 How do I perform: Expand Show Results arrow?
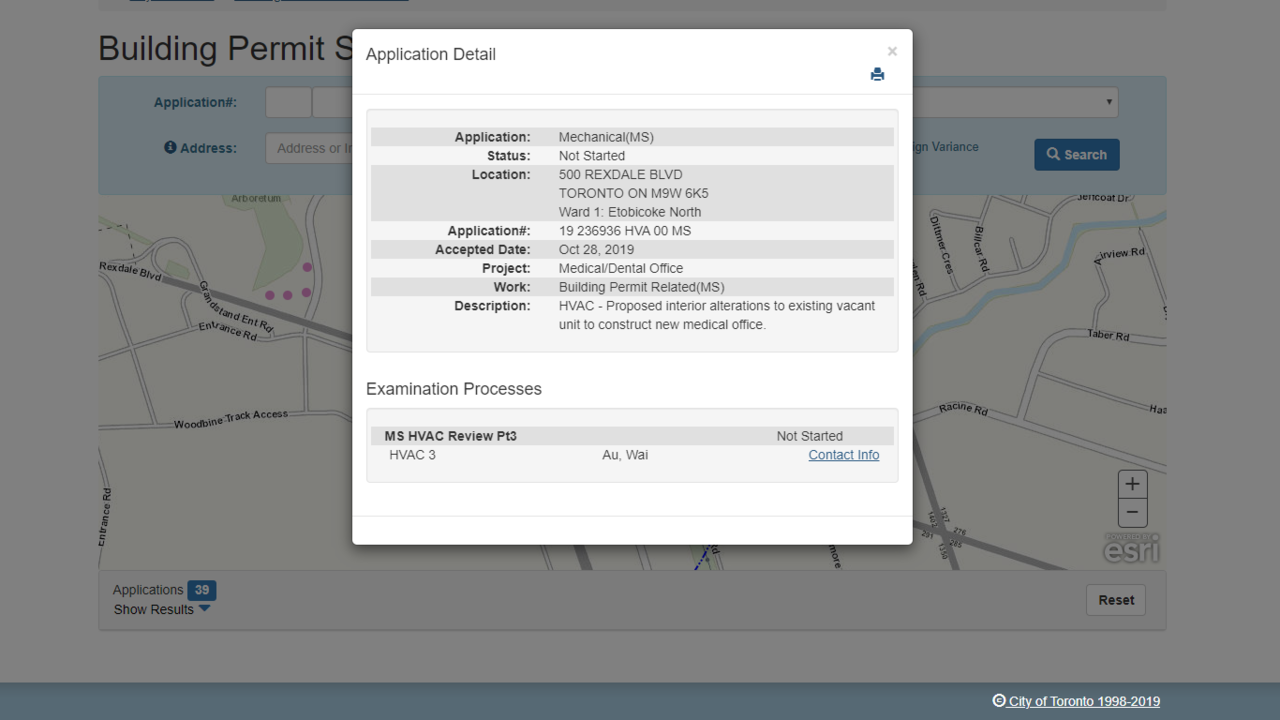click(205, 609)
